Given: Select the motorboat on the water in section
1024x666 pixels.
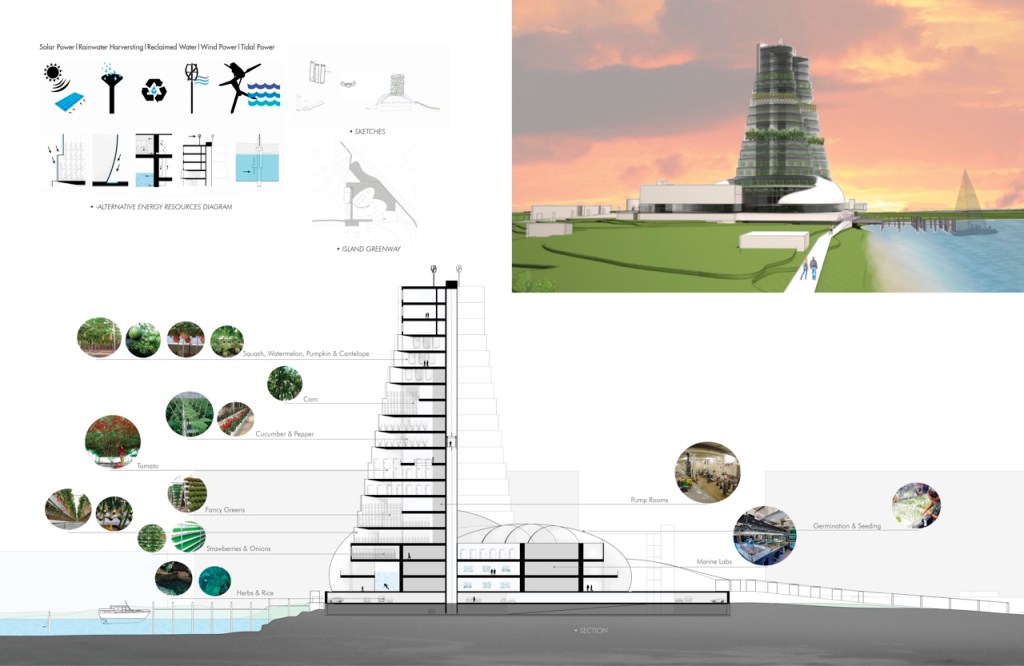Looking at the screenshot, I should [x=124, y=611].
